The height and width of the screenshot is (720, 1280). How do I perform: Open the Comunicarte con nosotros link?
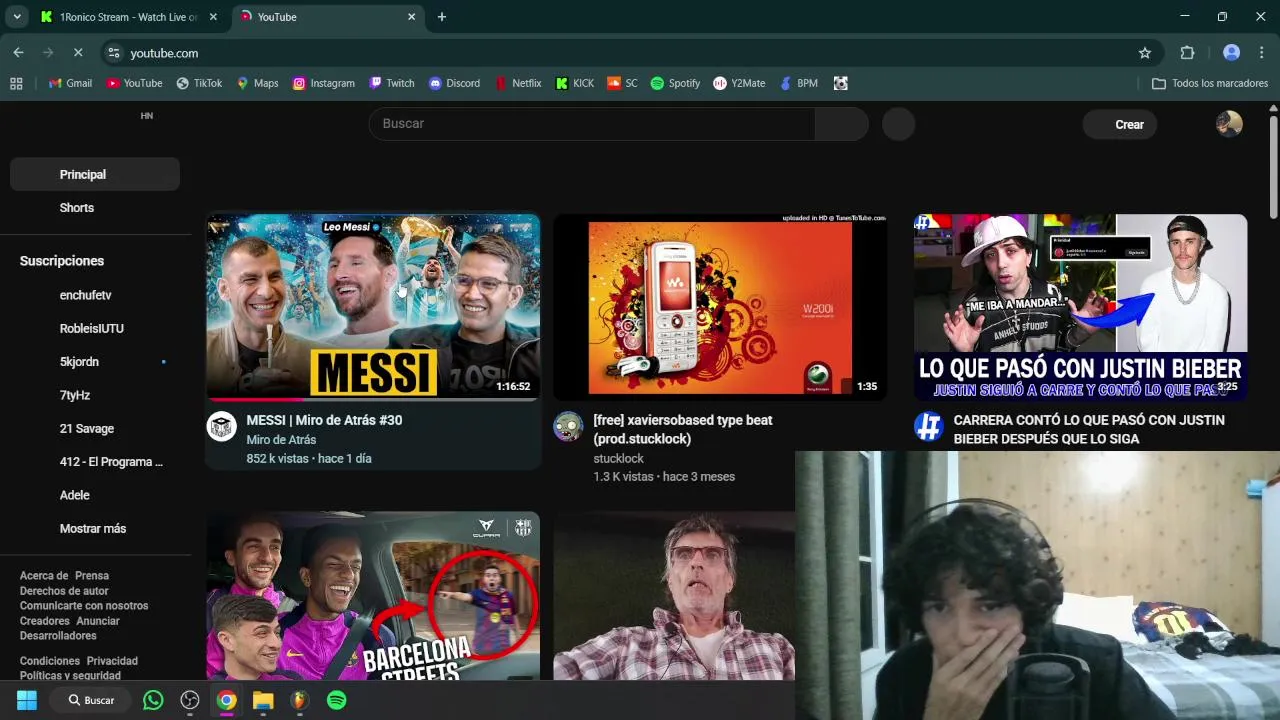click(84, 606)
